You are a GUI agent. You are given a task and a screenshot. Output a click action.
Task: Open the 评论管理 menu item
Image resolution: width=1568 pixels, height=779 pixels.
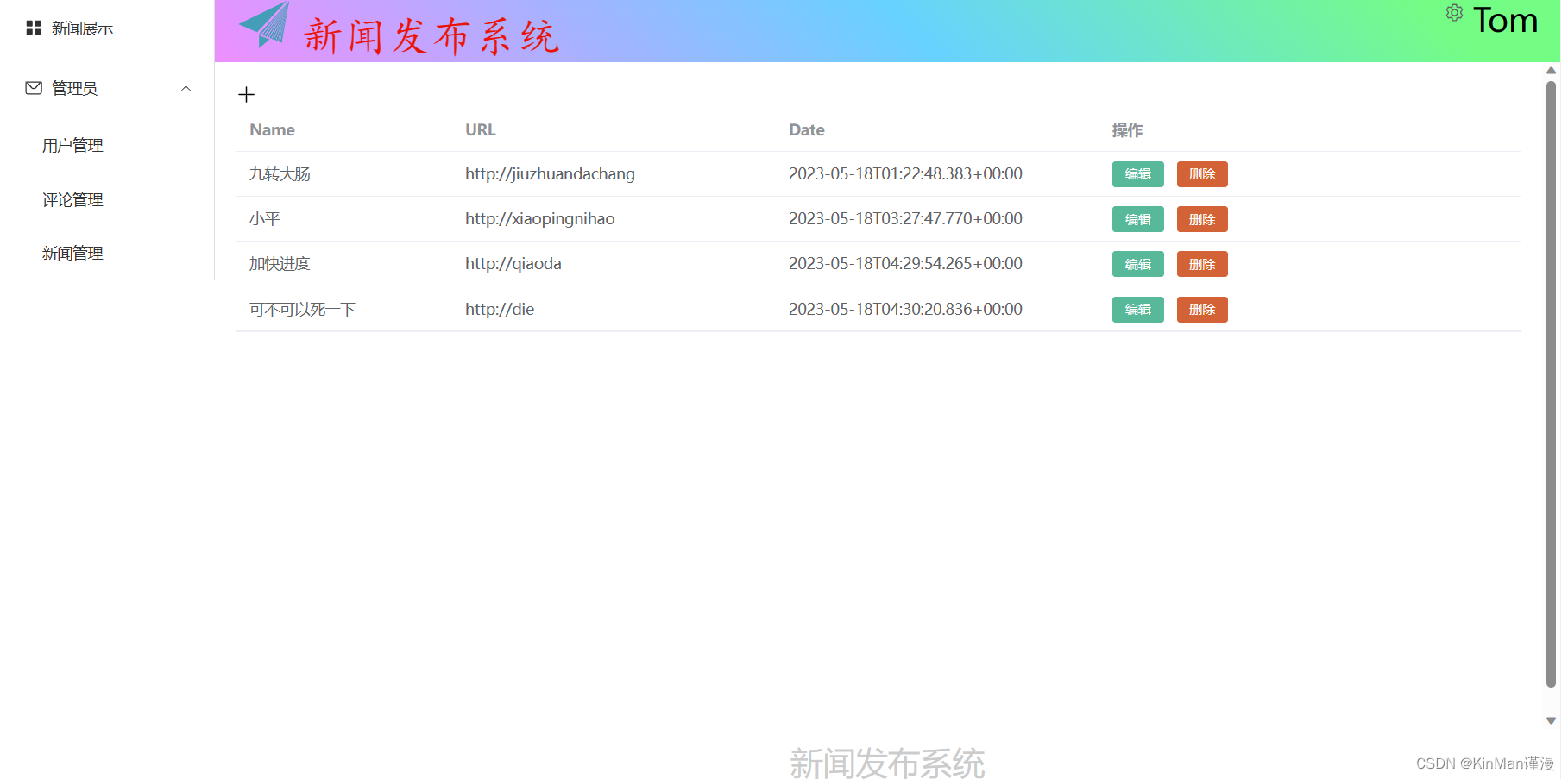(72, 199)
